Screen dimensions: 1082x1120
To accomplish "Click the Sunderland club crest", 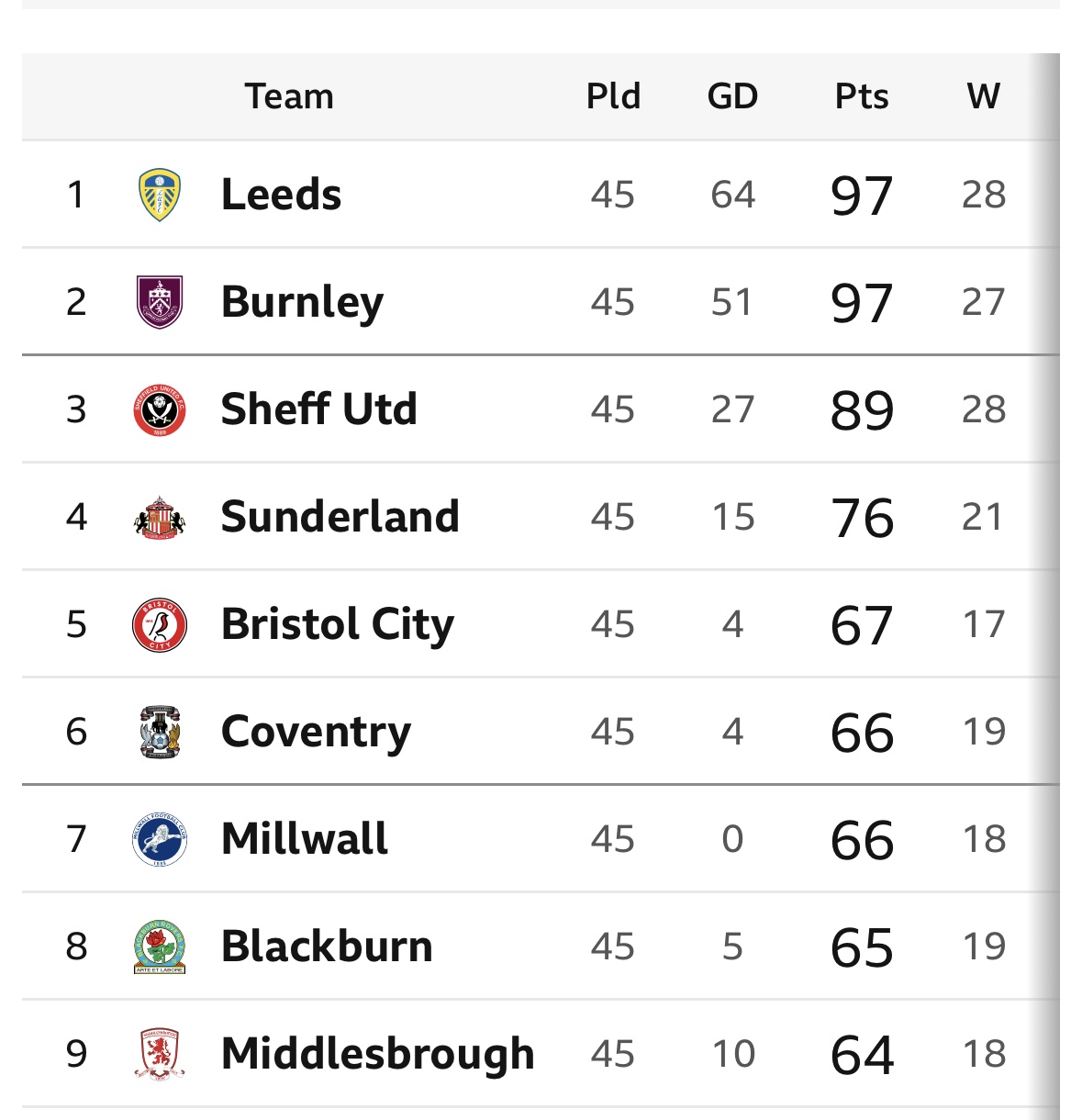I will coord(160,517).
